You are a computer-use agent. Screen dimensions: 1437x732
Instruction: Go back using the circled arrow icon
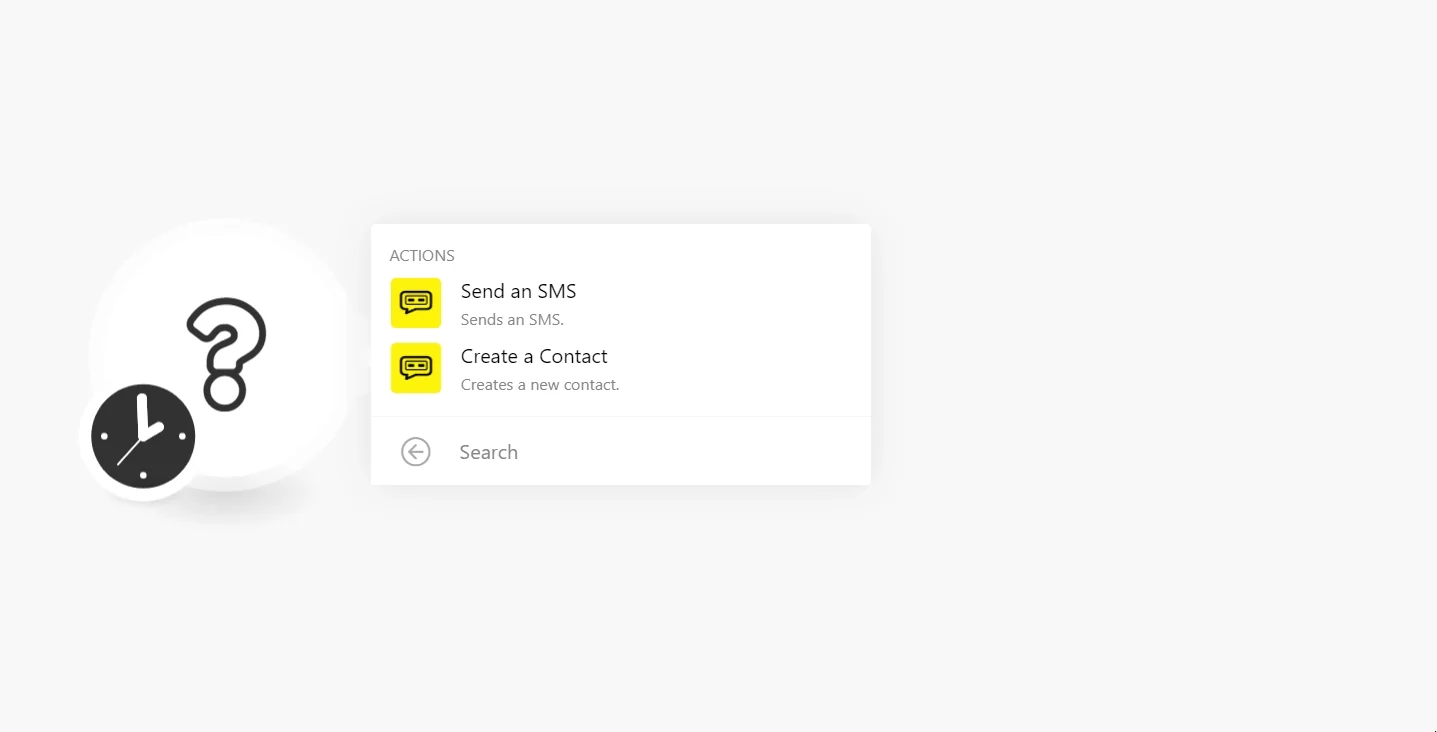[416, 452]
